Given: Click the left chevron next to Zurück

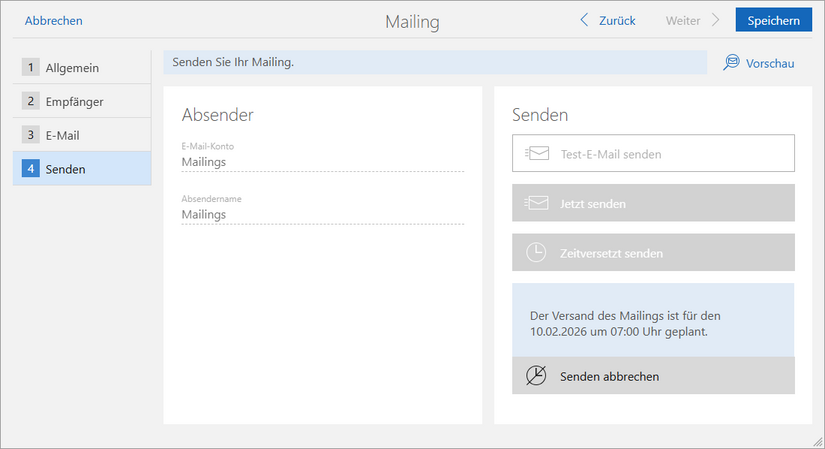Looking at the screenshot, I should [x=585, y=20].
